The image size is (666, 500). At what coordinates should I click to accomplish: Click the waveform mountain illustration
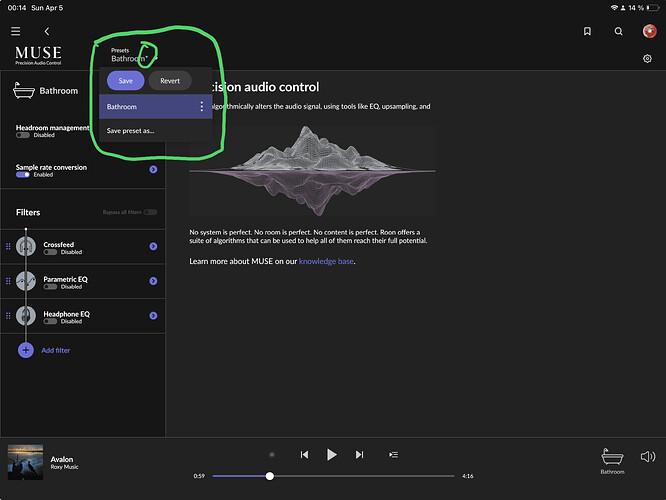pyautogui.click(x=313, y=171)
